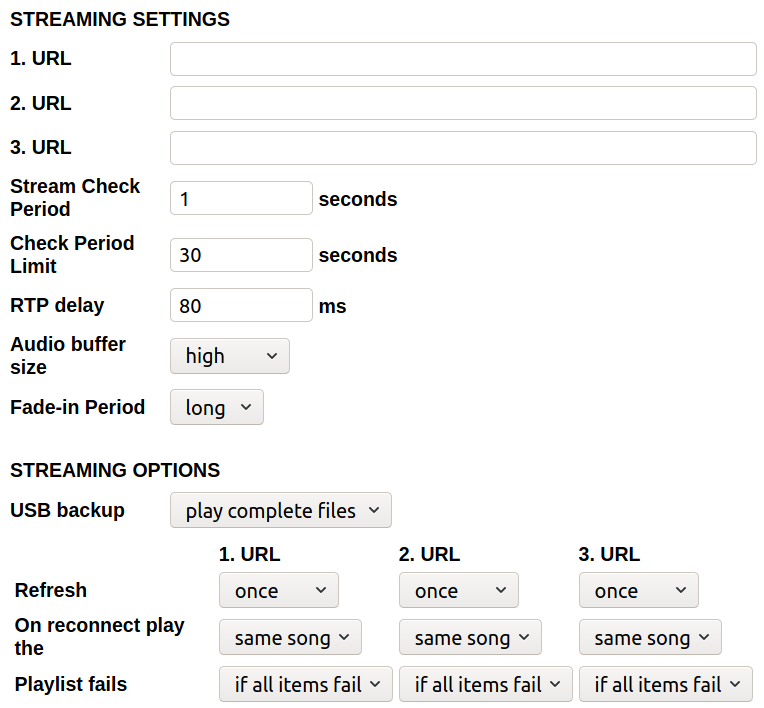
Task: Click the 3. URL text field
Action: [x=463, y=148]
